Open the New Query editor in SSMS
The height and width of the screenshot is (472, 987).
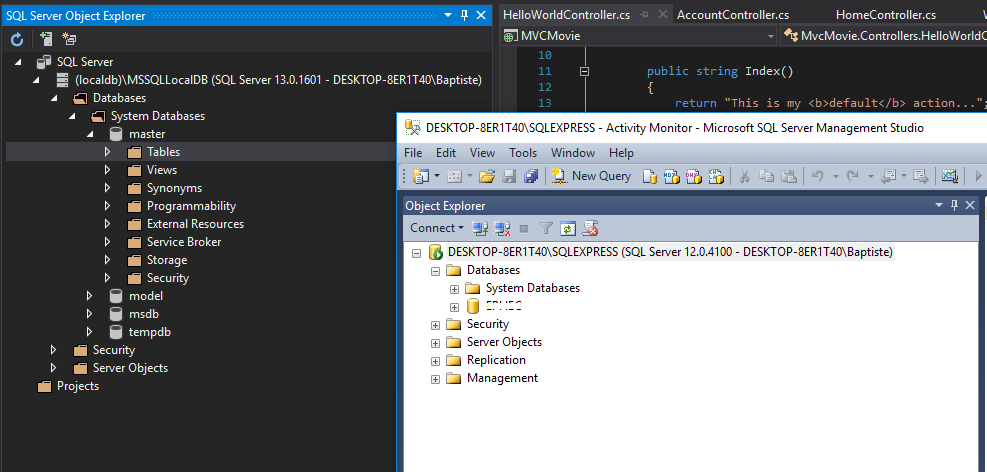pos(591,176)
